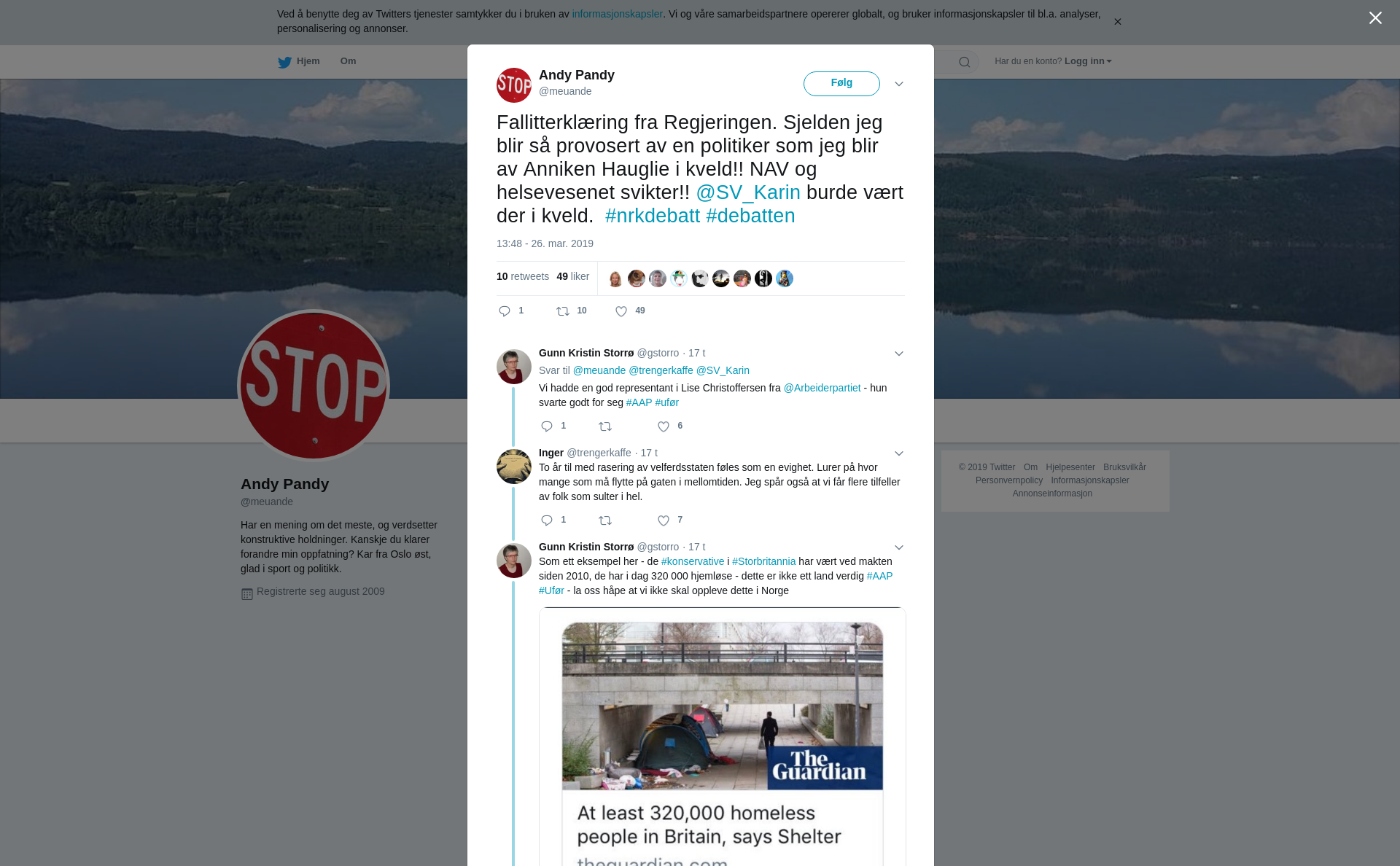The height and width of the screenshot is (866, 1400).
Task: Click the reply icon on Andy Pandy's tweet
Action: point(505,311)
